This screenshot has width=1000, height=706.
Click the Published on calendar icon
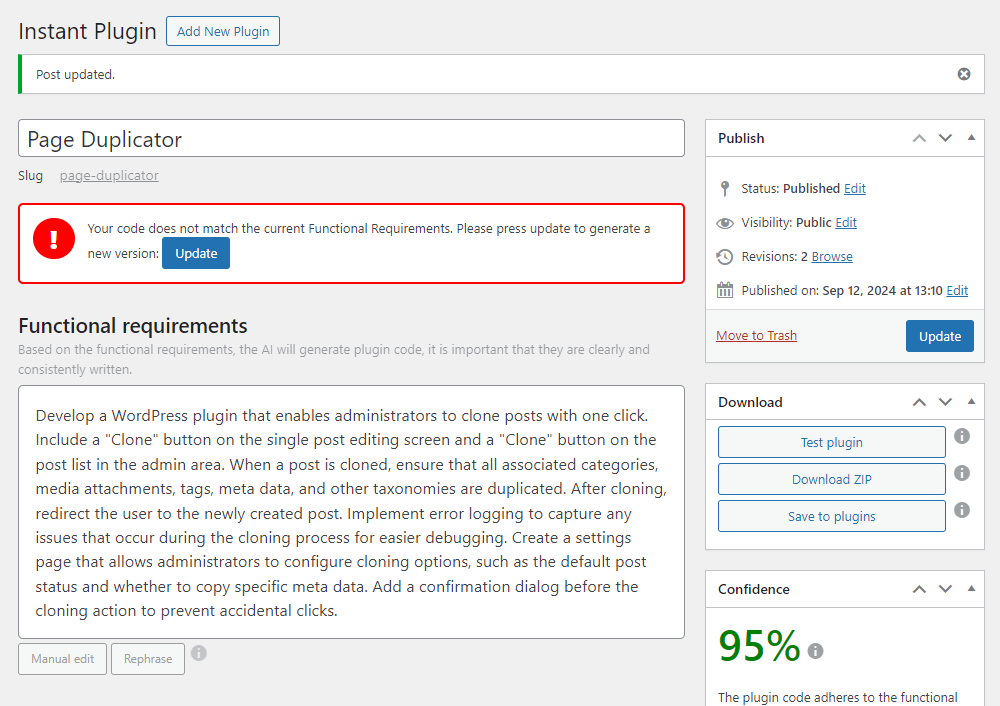(725, 291)
